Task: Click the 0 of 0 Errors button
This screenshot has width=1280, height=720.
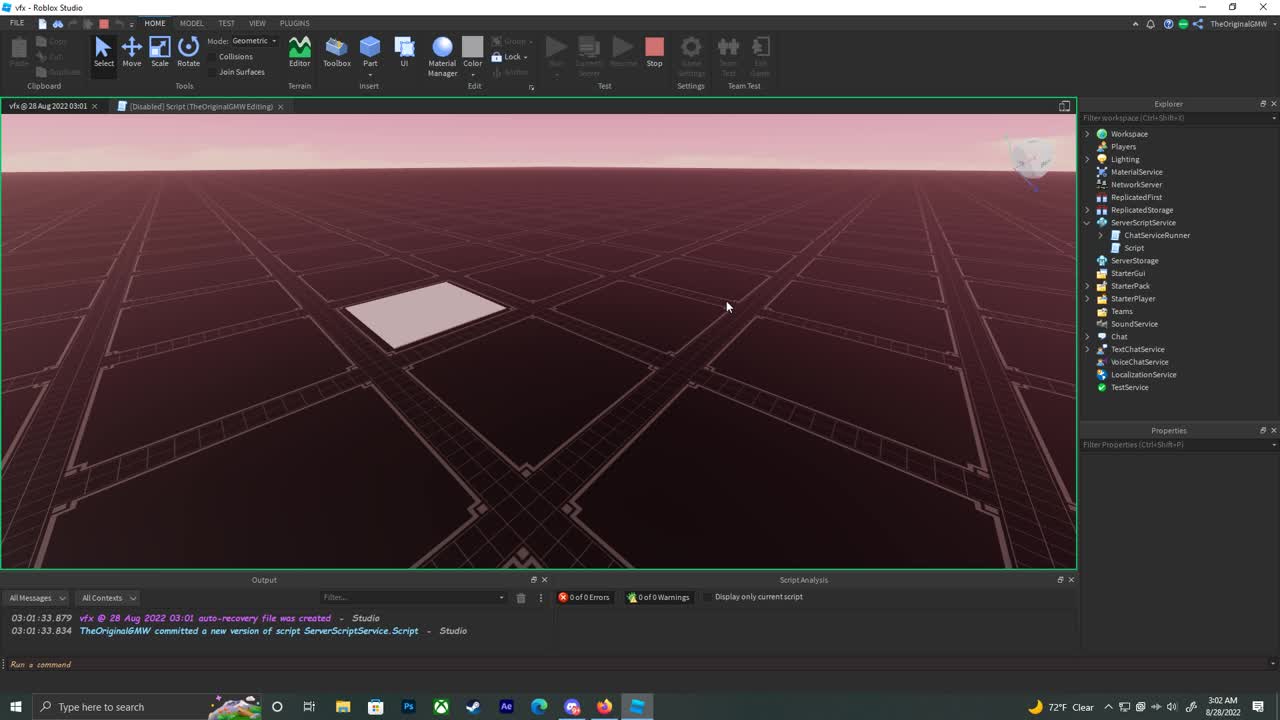Action: pyautogui.click(x=584, y=597)
